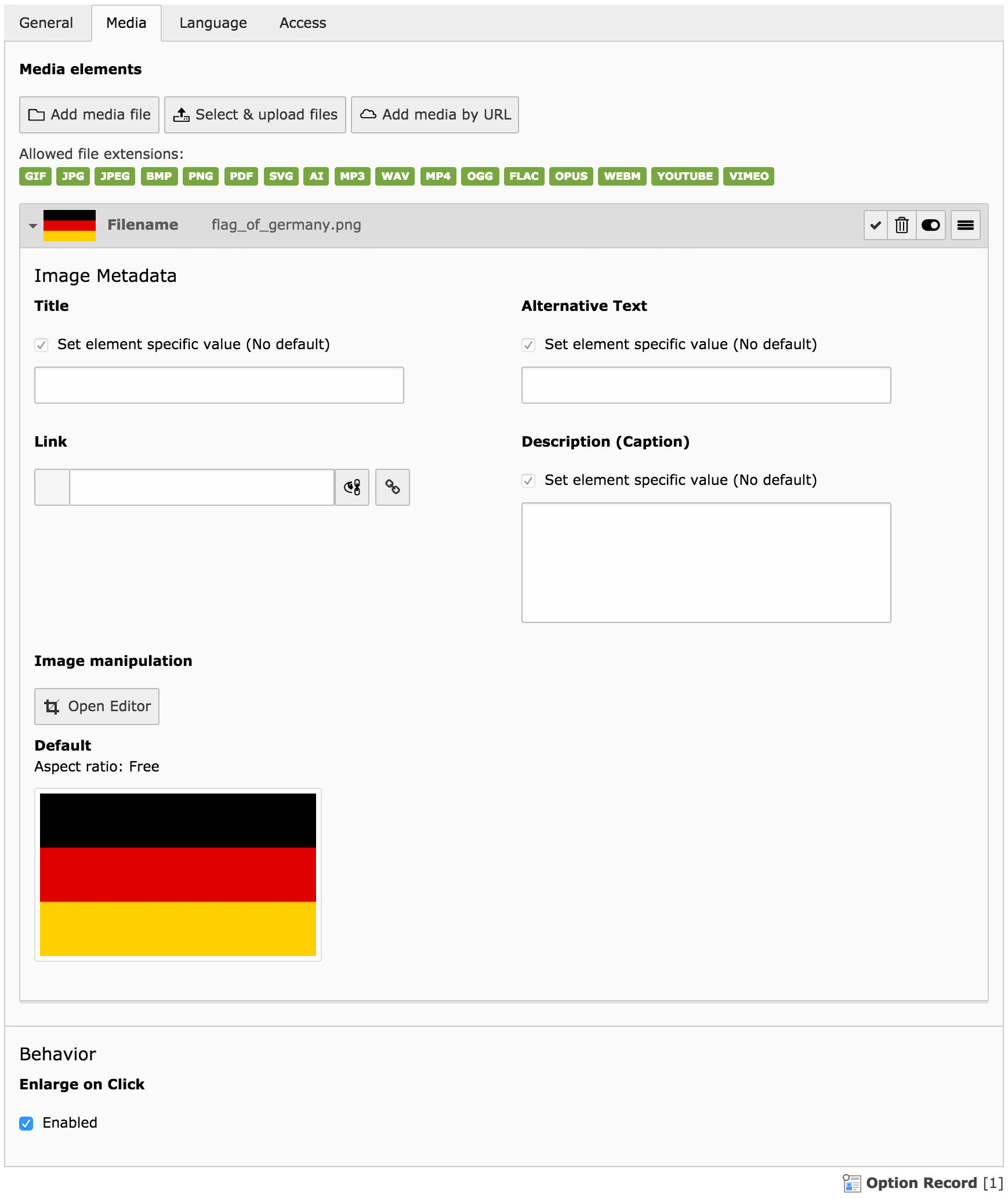This screenshot has width=1008, height=1199.
Task: Switch to the General tab
Action: click(46, 23)
